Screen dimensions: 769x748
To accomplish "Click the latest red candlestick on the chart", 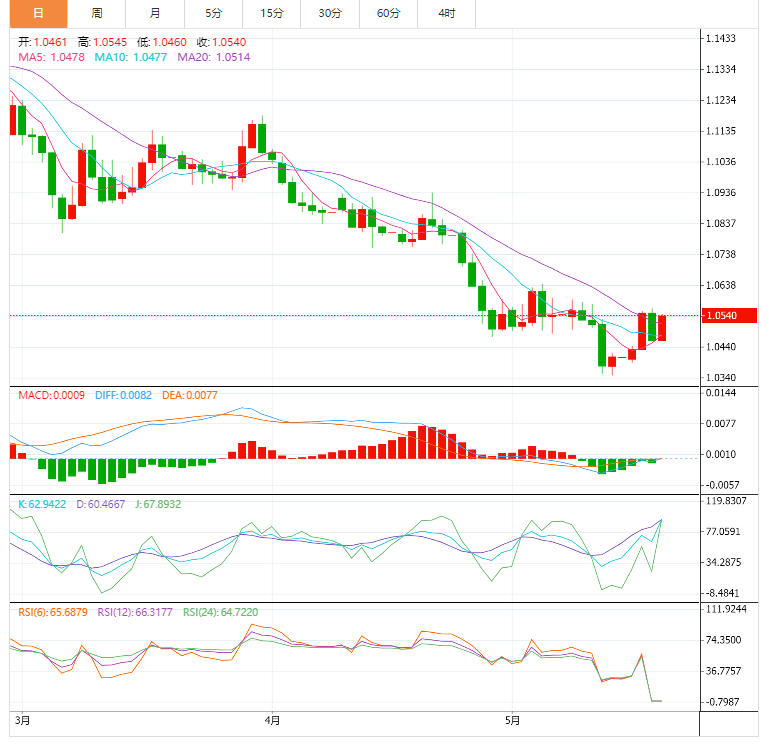I will [x=662, y=328].
